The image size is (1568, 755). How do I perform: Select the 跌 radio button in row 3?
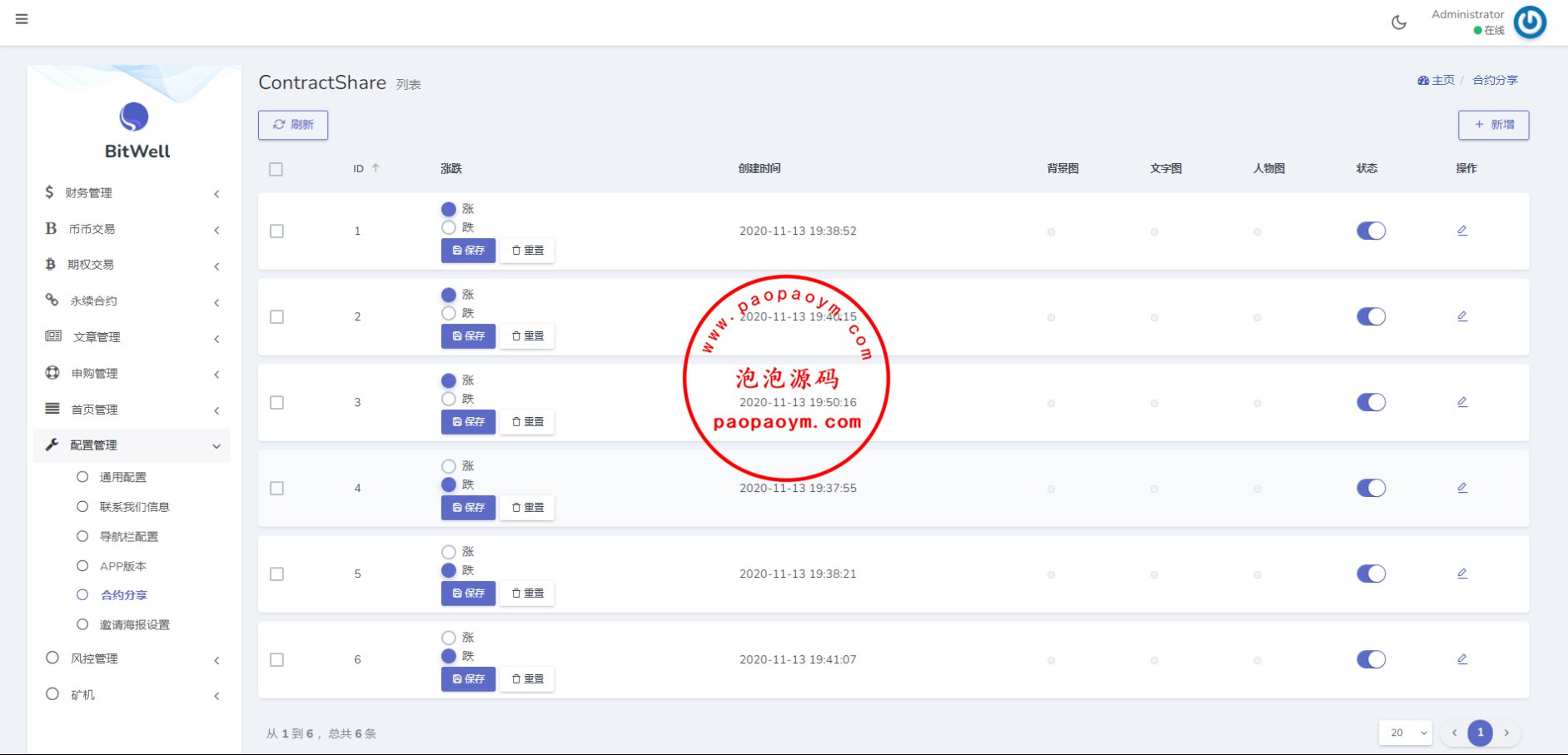pos(449,399)
